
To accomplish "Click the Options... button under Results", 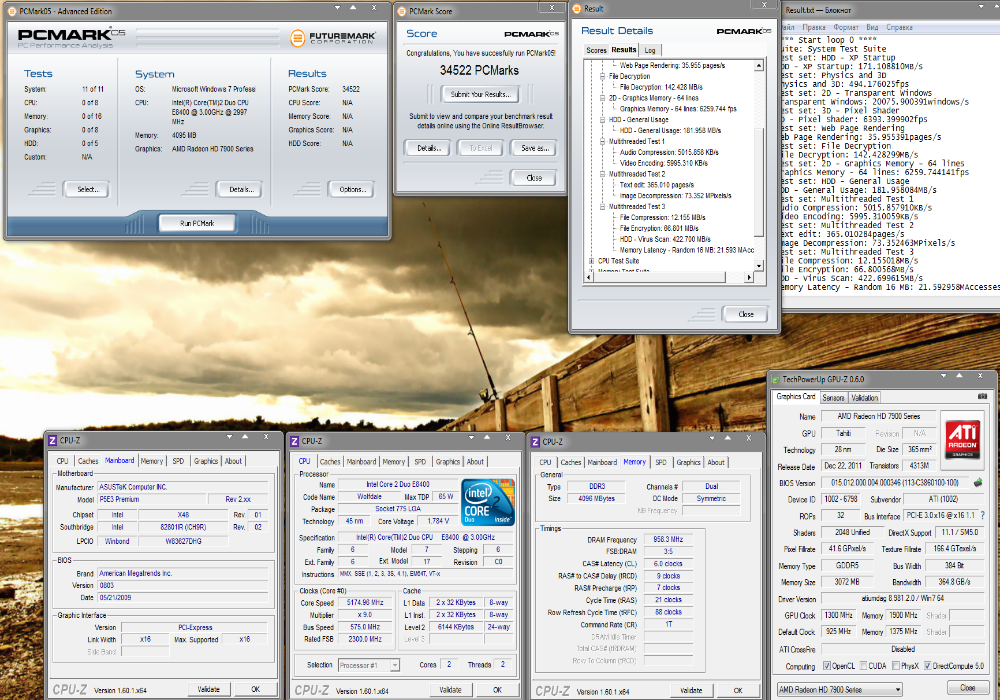I will tap(351, 189).
